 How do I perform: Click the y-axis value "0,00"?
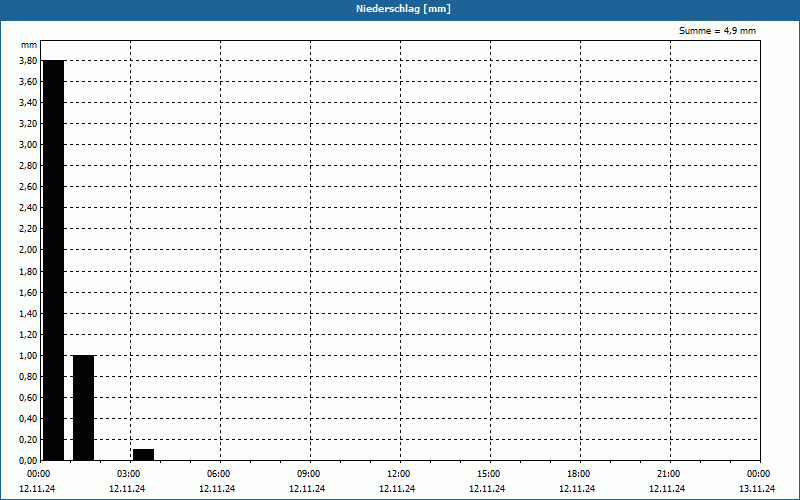point(28,461)
